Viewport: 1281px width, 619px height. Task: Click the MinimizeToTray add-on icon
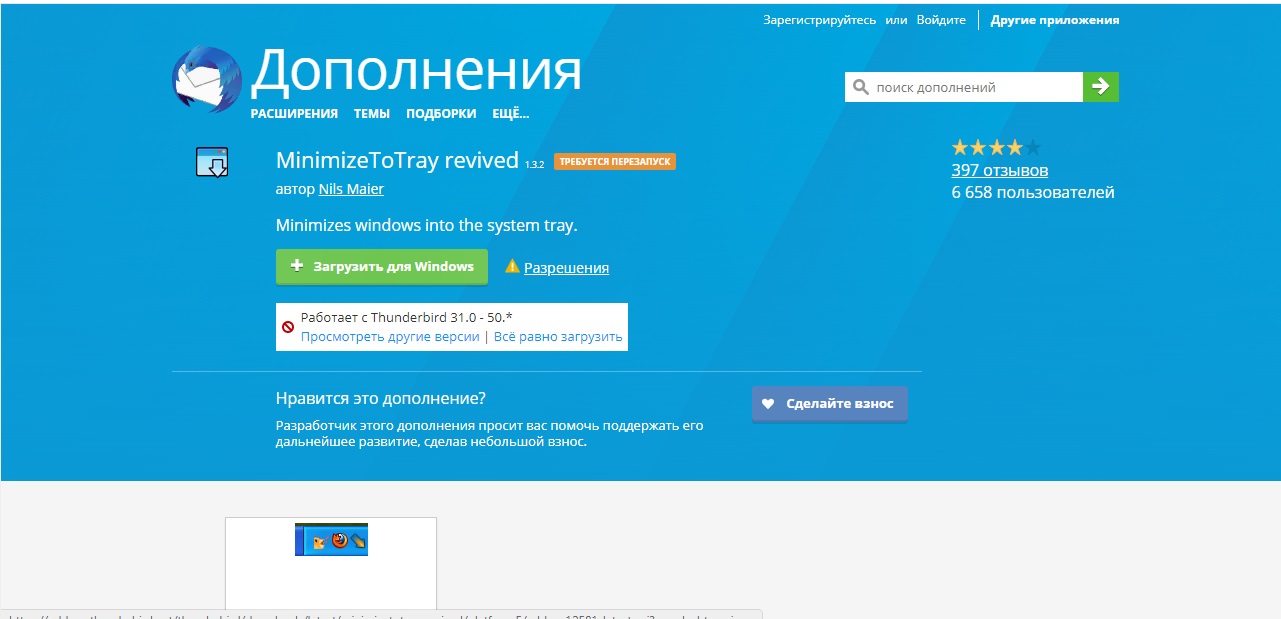pos(212,162)
